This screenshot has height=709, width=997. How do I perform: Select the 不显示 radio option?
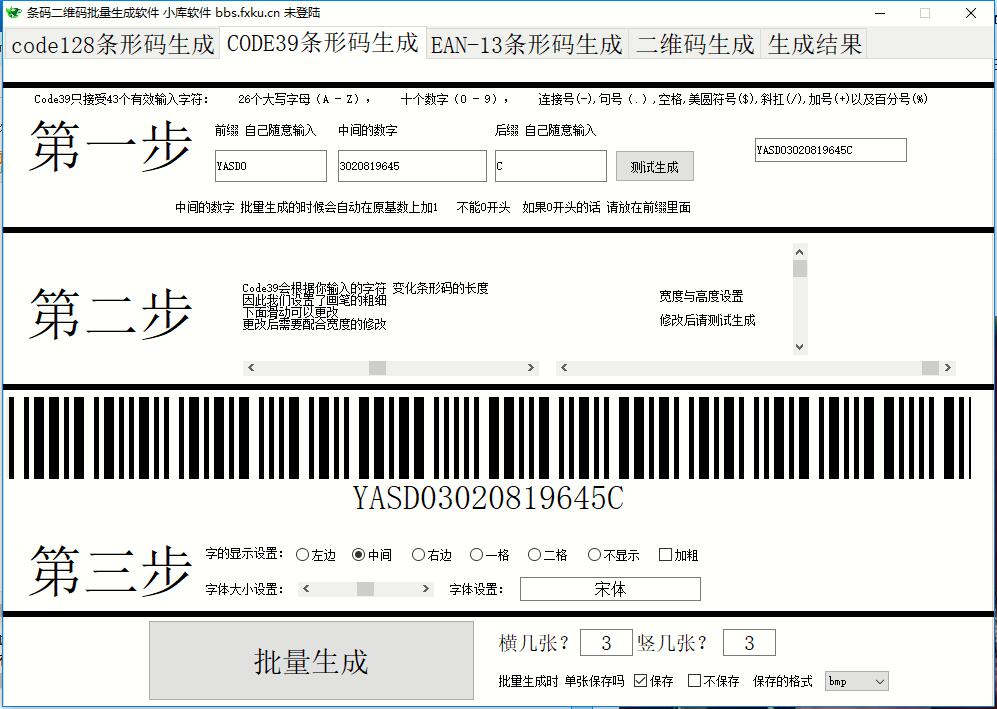coord(614,555)
